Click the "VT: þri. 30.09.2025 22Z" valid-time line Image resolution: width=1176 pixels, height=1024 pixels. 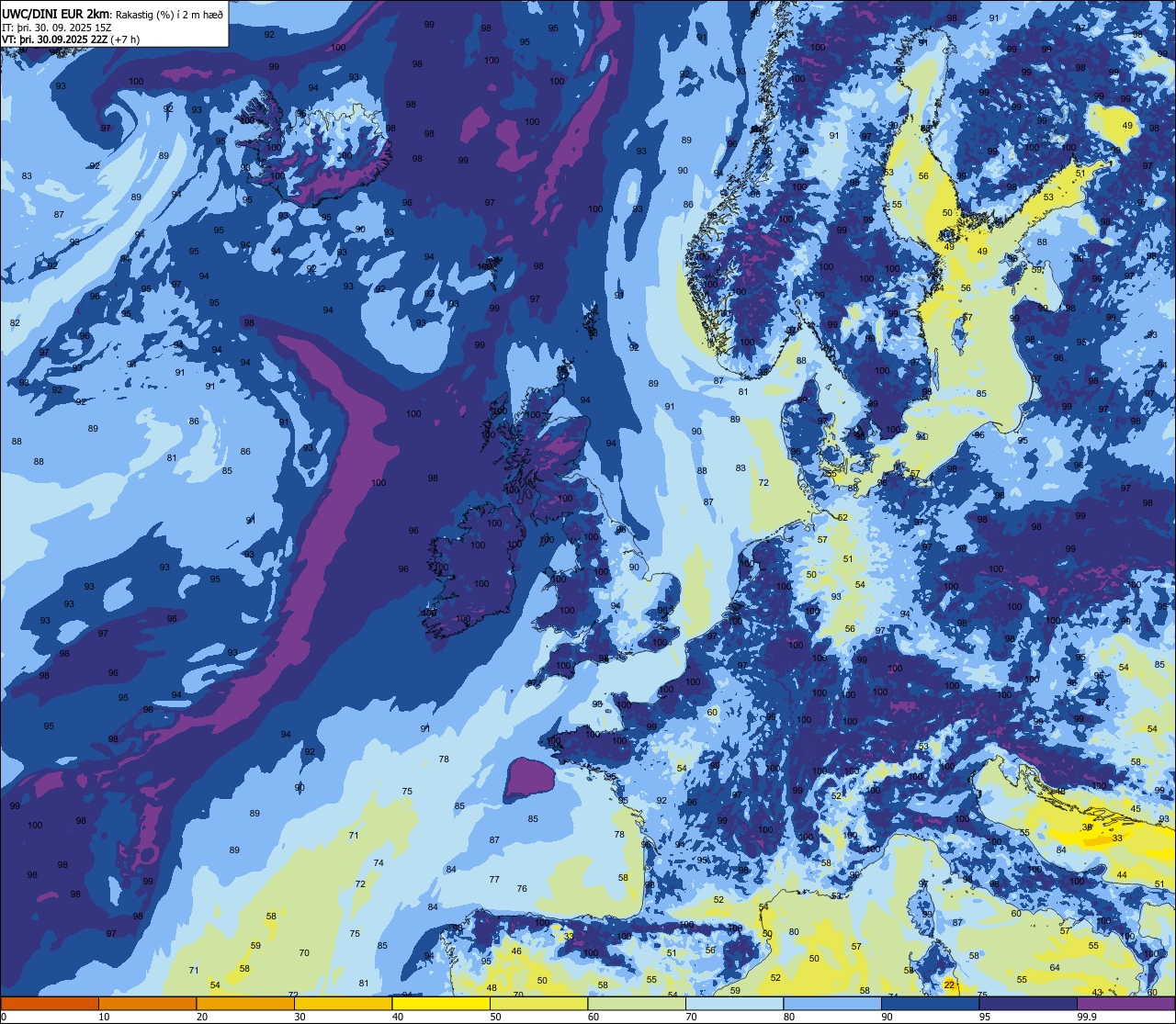pos(53,39)
